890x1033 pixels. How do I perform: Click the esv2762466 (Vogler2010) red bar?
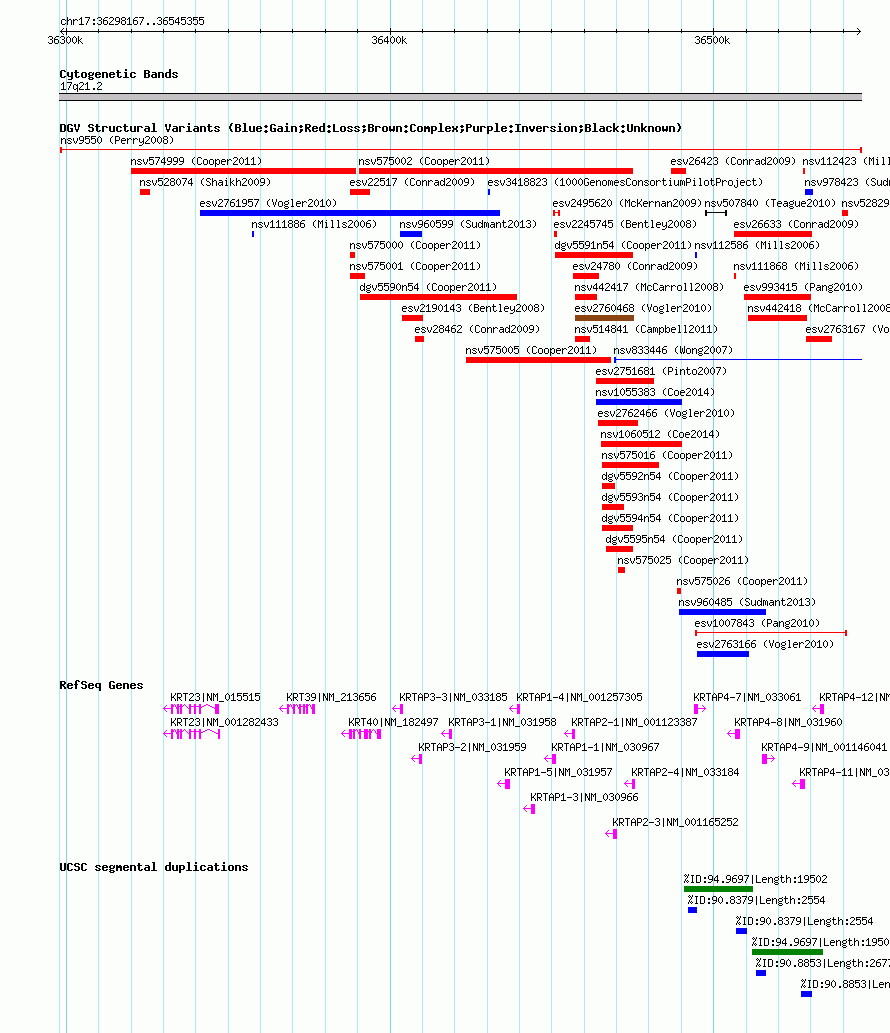tap(618, 424)
